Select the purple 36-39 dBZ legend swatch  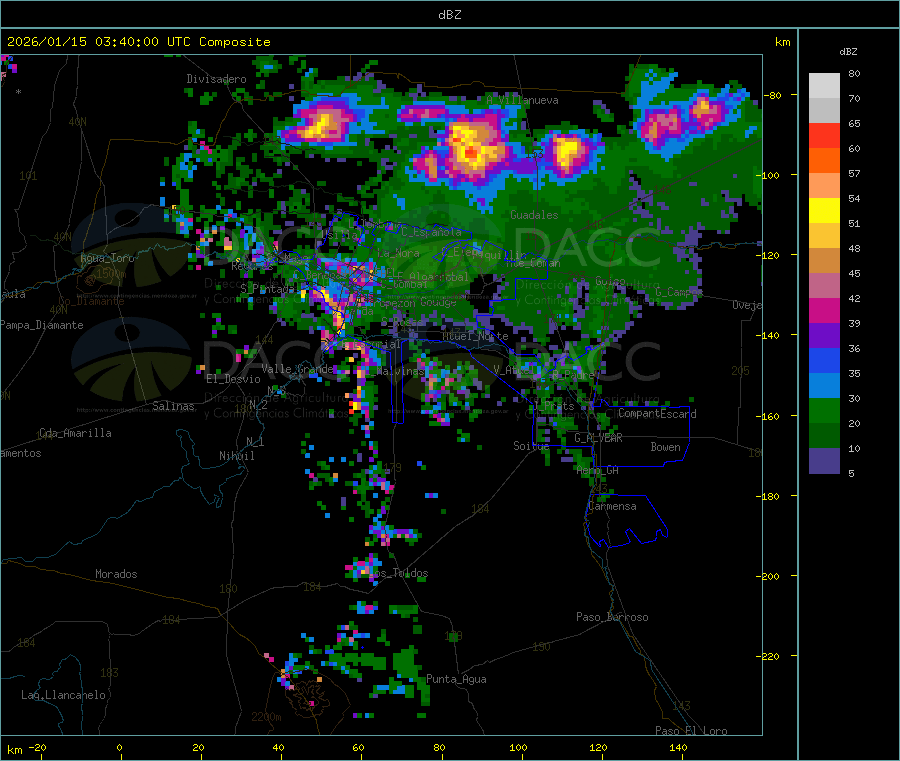(x=824, y=336)
